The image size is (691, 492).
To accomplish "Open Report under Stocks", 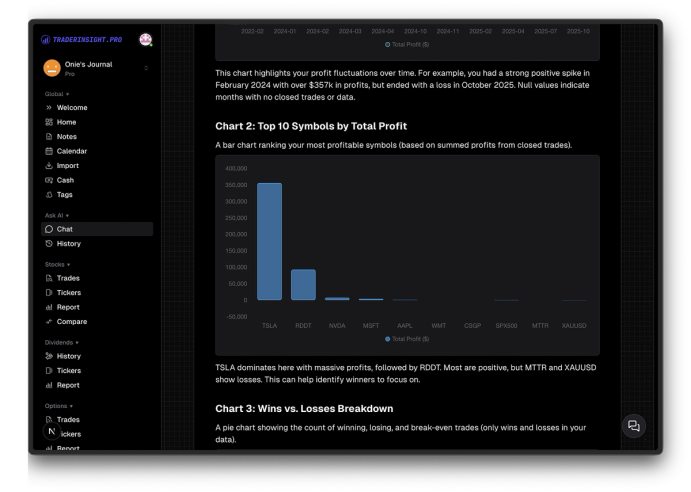I will 68,307.
